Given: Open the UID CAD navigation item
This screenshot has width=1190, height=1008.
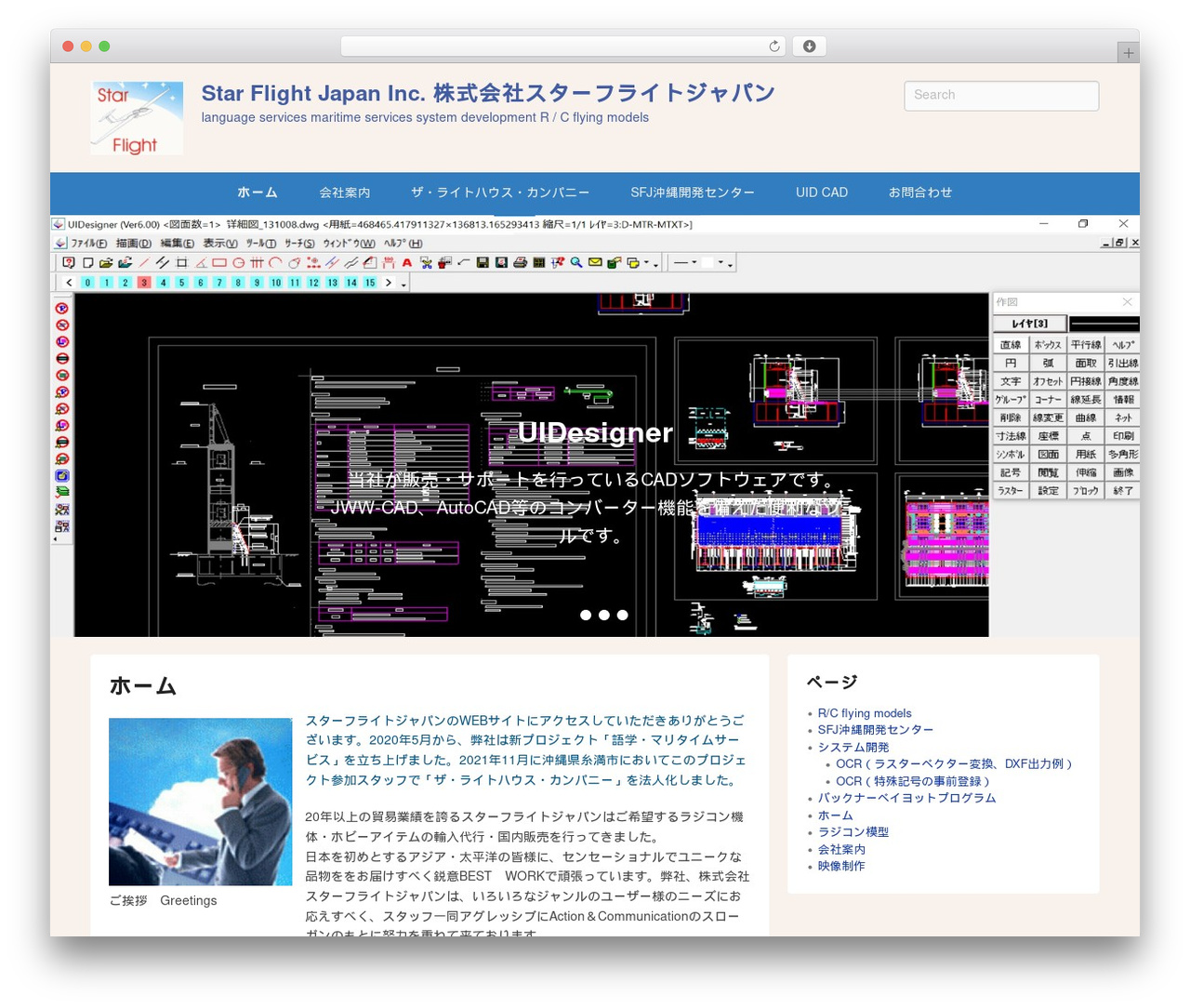Looking at the screenshot, I should (822, 192).
